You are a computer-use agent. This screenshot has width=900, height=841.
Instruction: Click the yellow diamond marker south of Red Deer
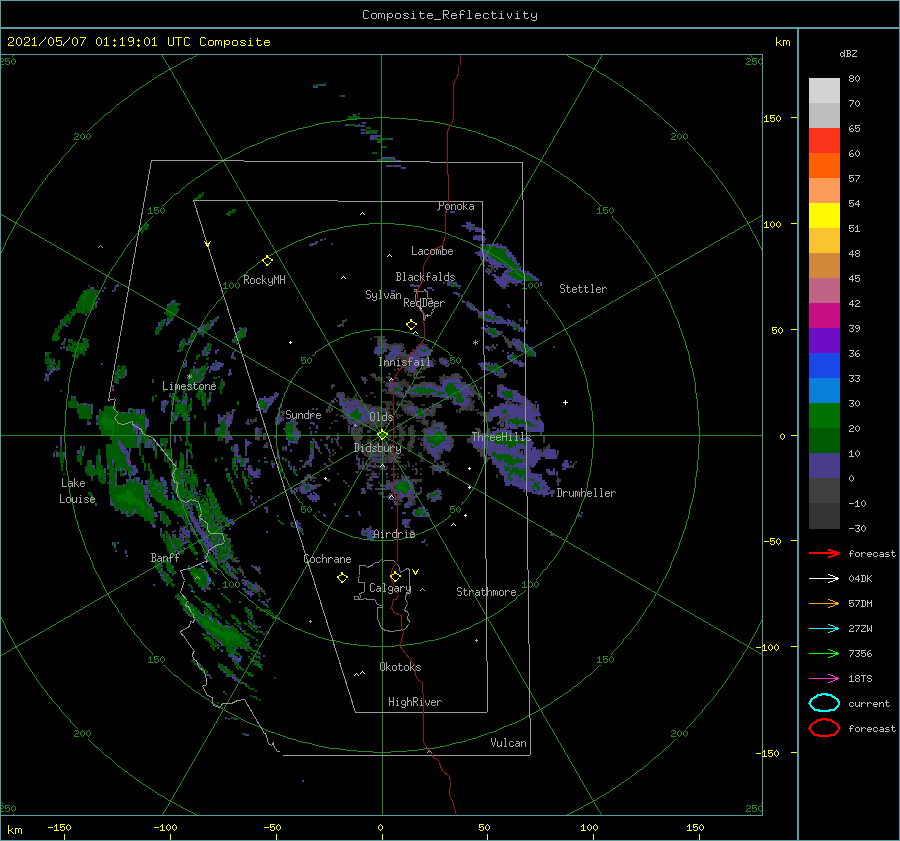point(412,325)
